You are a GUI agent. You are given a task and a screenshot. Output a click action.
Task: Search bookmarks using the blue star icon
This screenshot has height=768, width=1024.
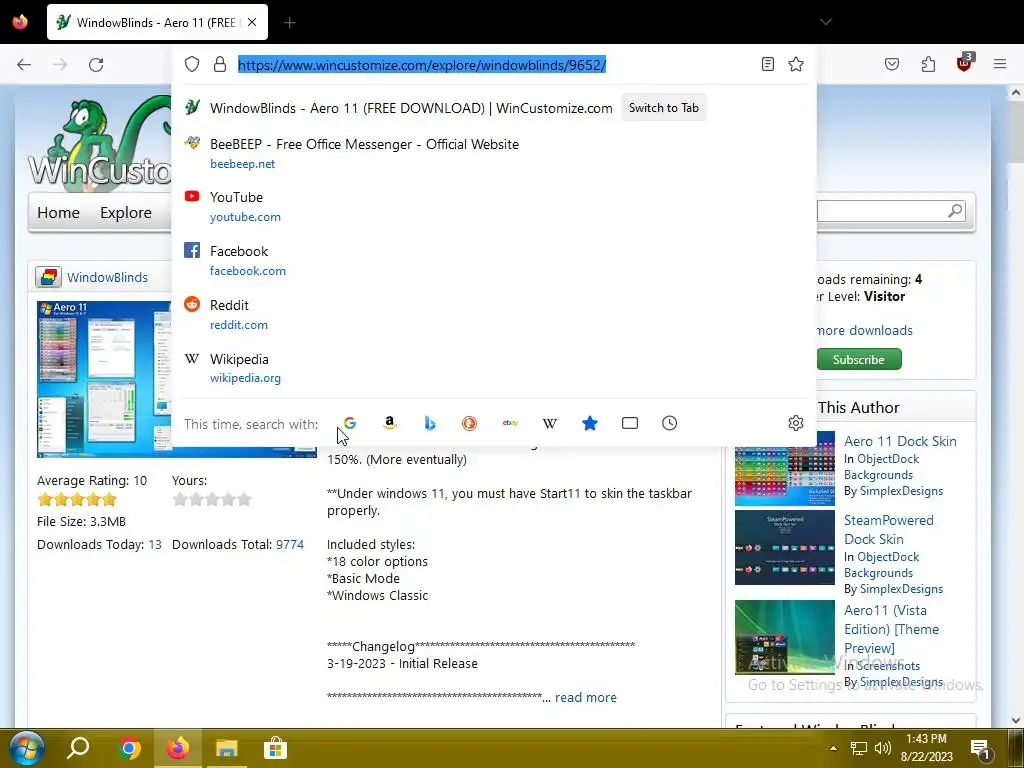(590, 423)
